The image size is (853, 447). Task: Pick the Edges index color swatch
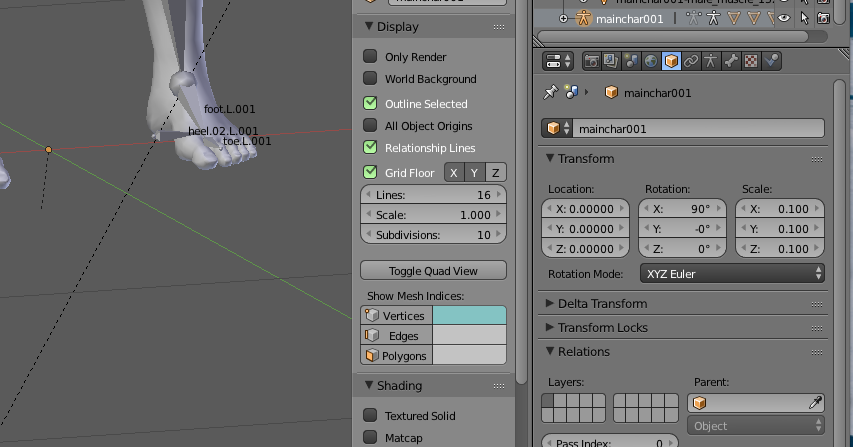point(469,336)
